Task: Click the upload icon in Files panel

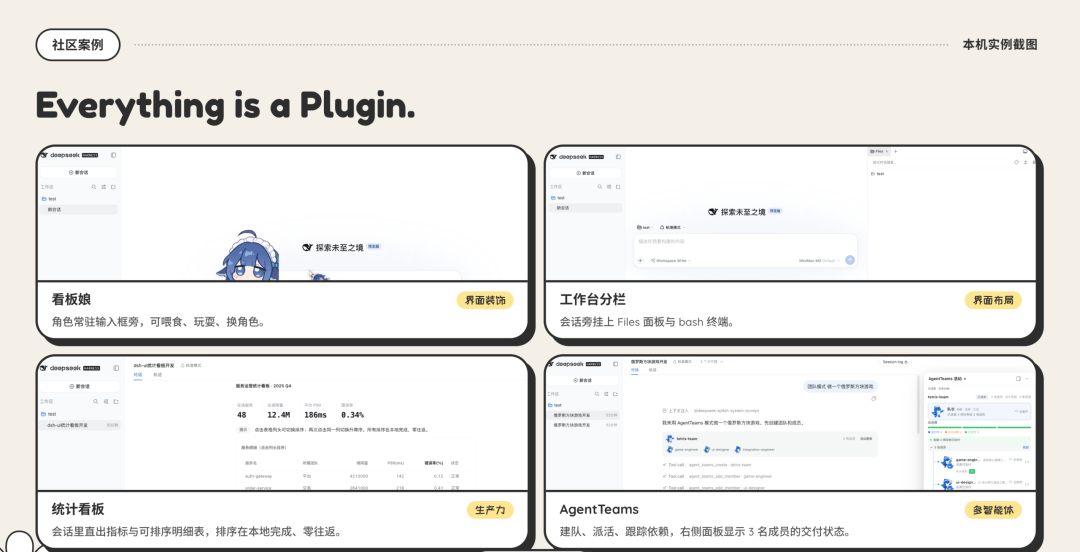Action: pyautogui.click(x=1026, y=163)
